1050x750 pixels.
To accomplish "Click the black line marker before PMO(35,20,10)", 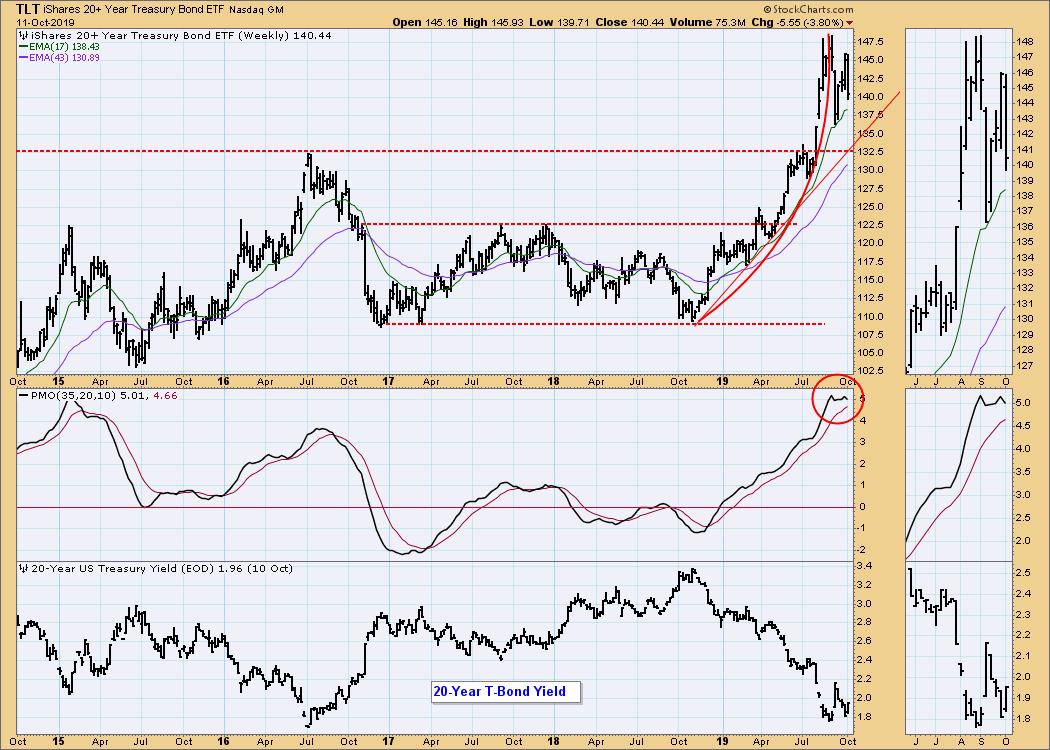I will (x=23, y=396).
